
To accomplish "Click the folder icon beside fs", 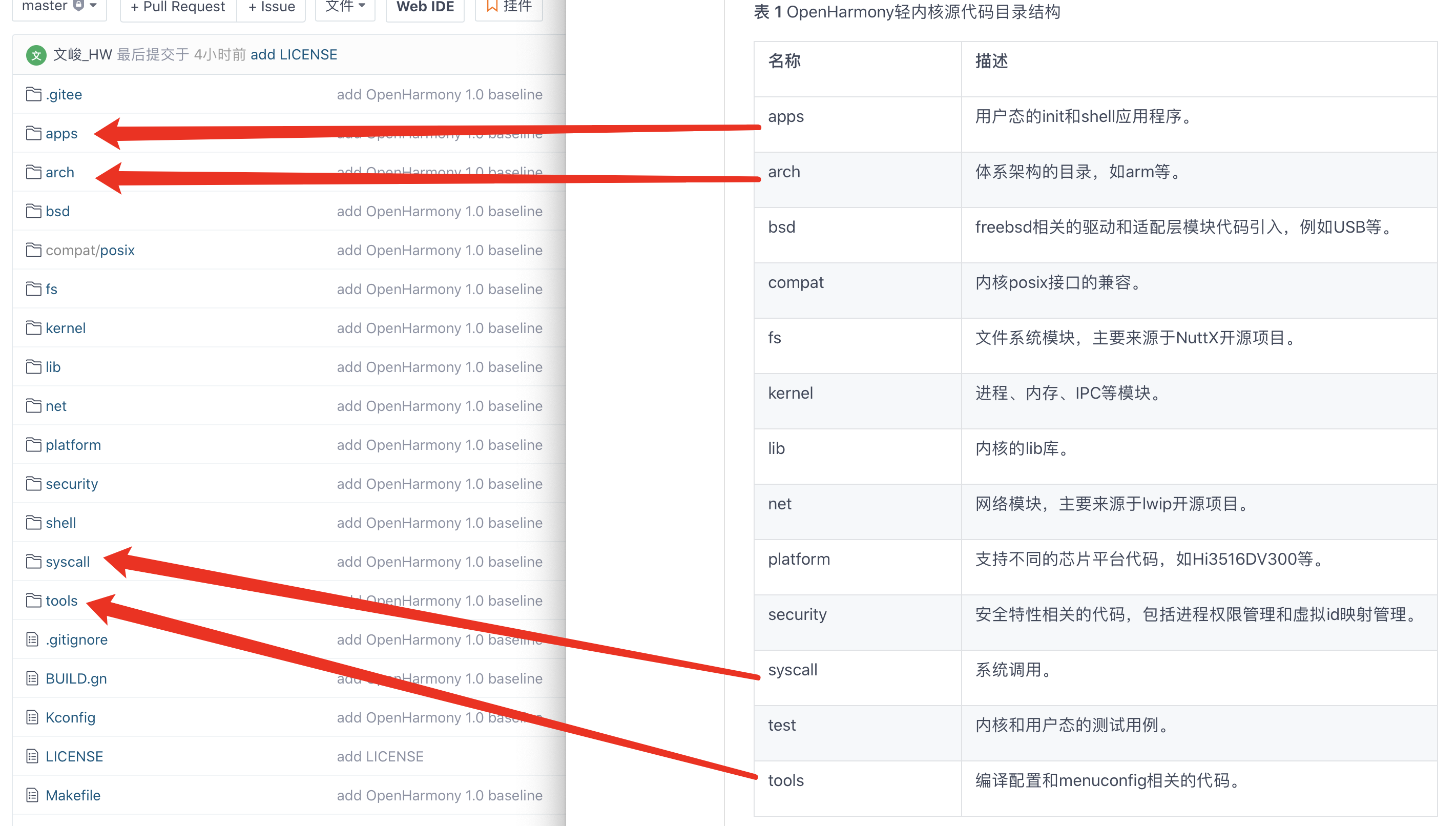I will coord(33,289).
